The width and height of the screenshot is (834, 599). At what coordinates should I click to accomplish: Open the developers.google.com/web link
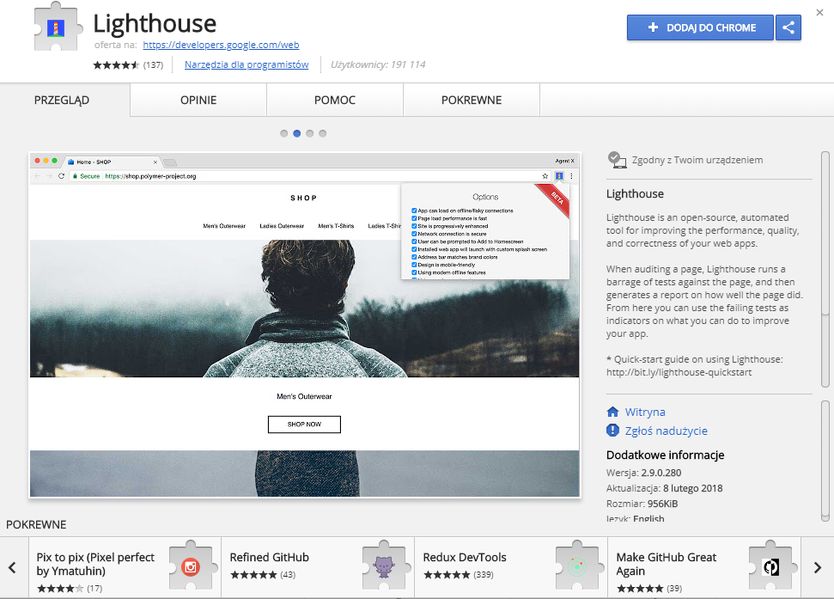(x=220, y=45)
